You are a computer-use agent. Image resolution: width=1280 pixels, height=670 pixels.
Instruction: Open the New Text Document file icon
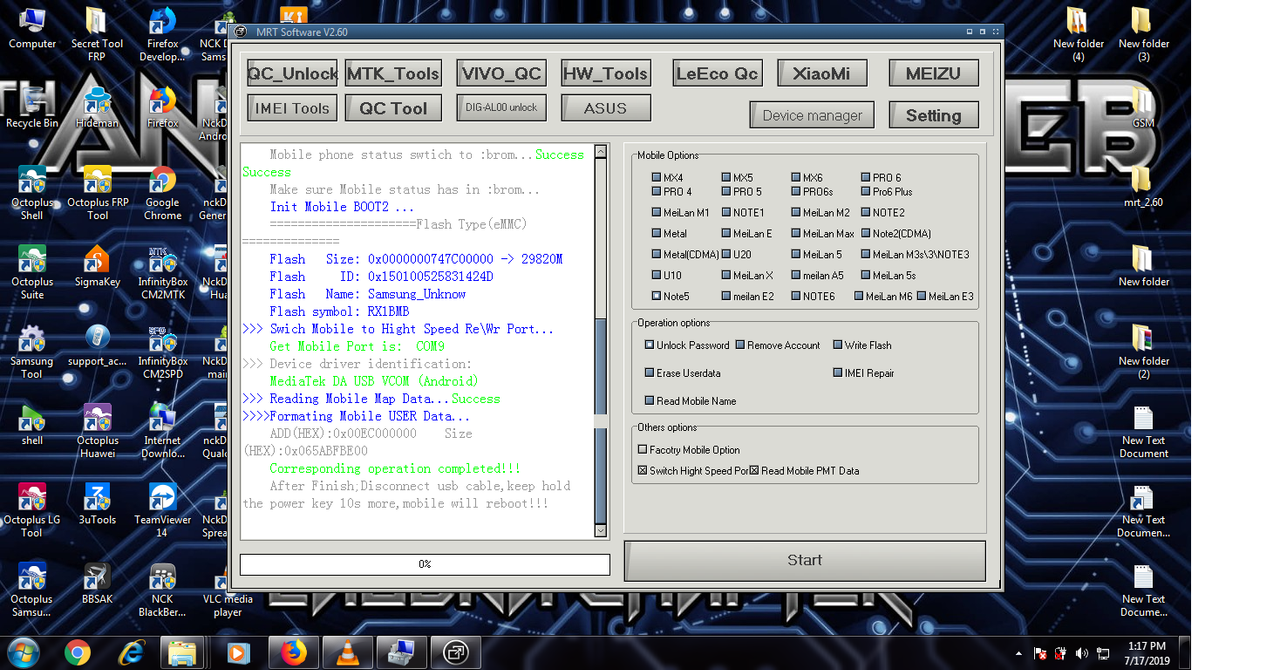(x=1143, y=431)
